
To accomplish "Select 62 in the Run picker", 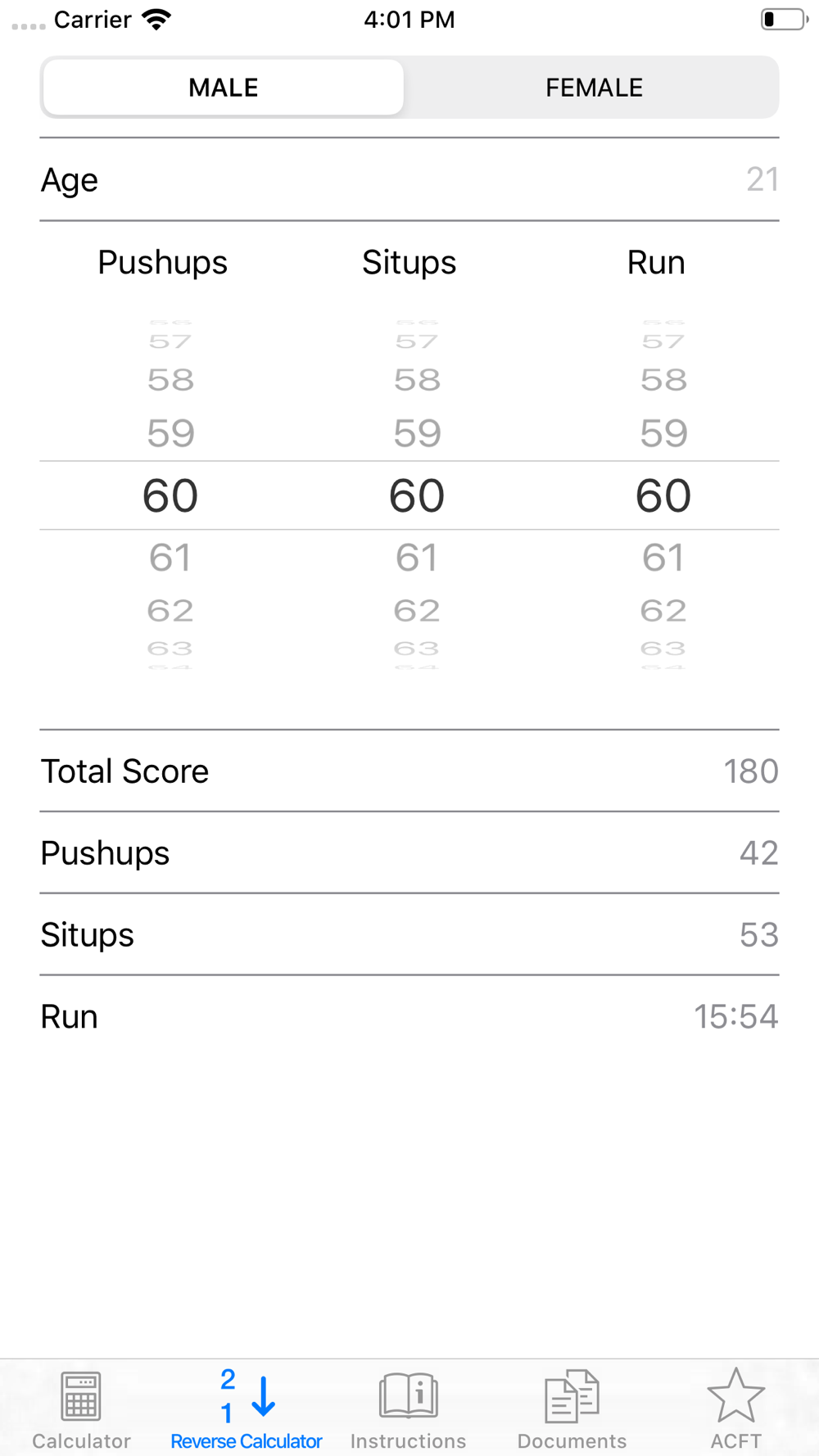I will click(x=663, y=611).
